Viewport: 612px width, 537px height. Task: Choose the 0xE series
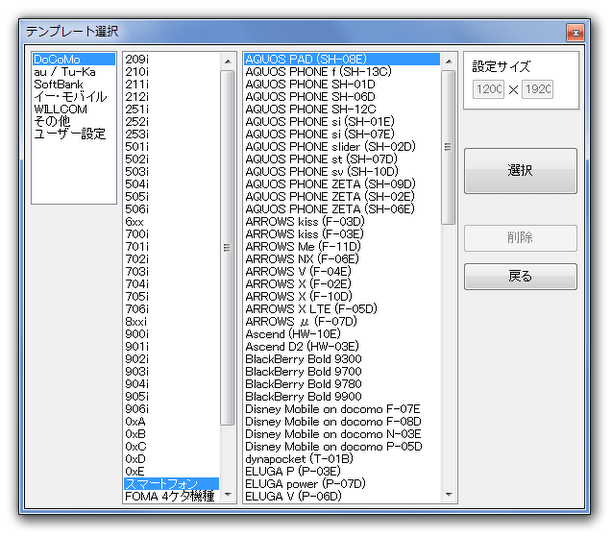coord(171,471)
